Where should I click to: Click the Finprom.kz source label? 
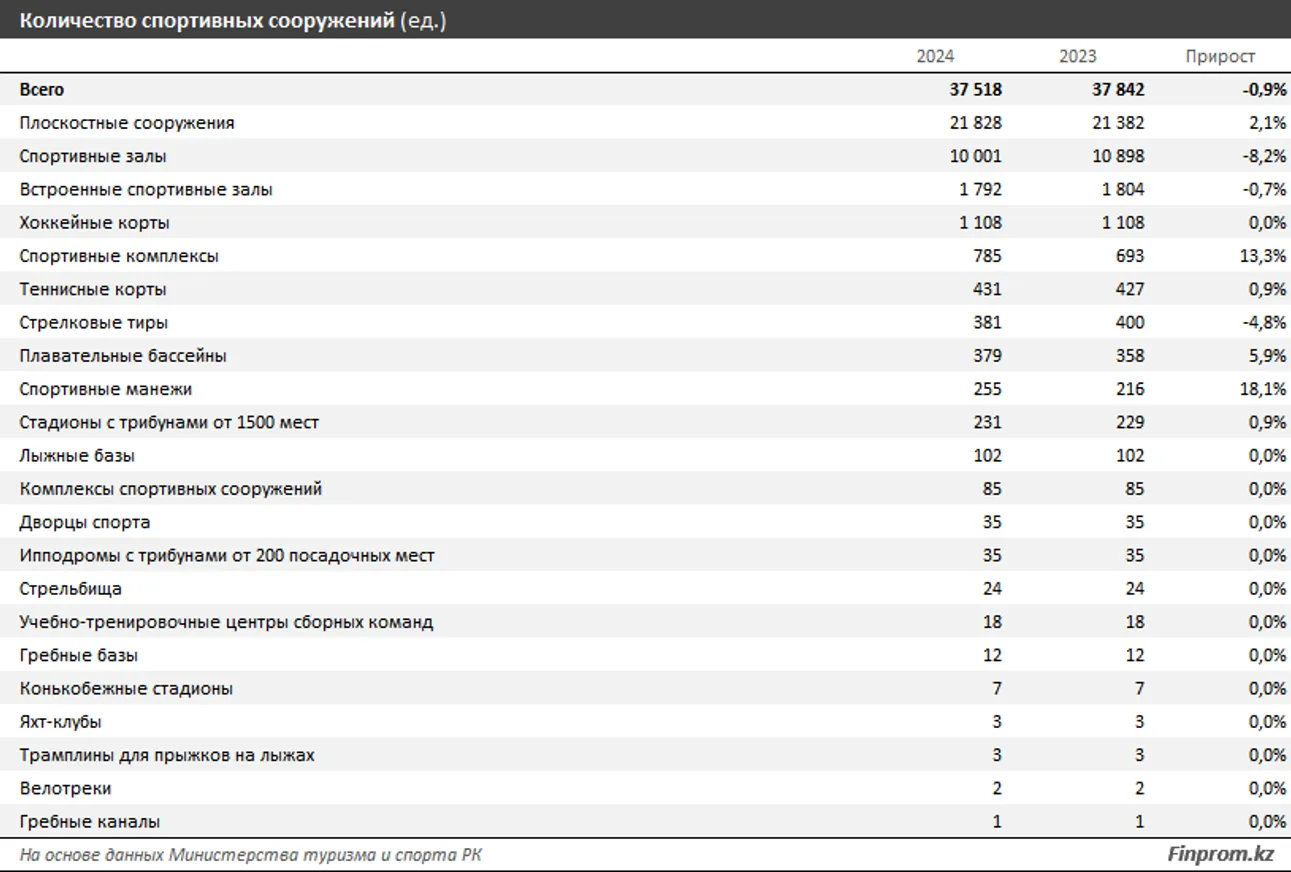pos(1220,854)
